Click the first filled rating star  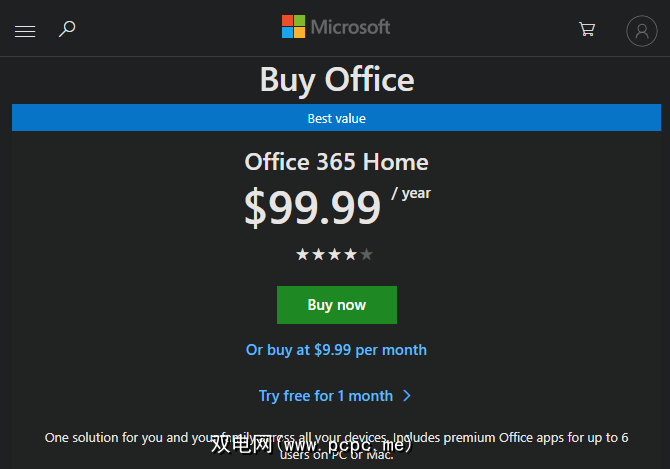[302, 254]
